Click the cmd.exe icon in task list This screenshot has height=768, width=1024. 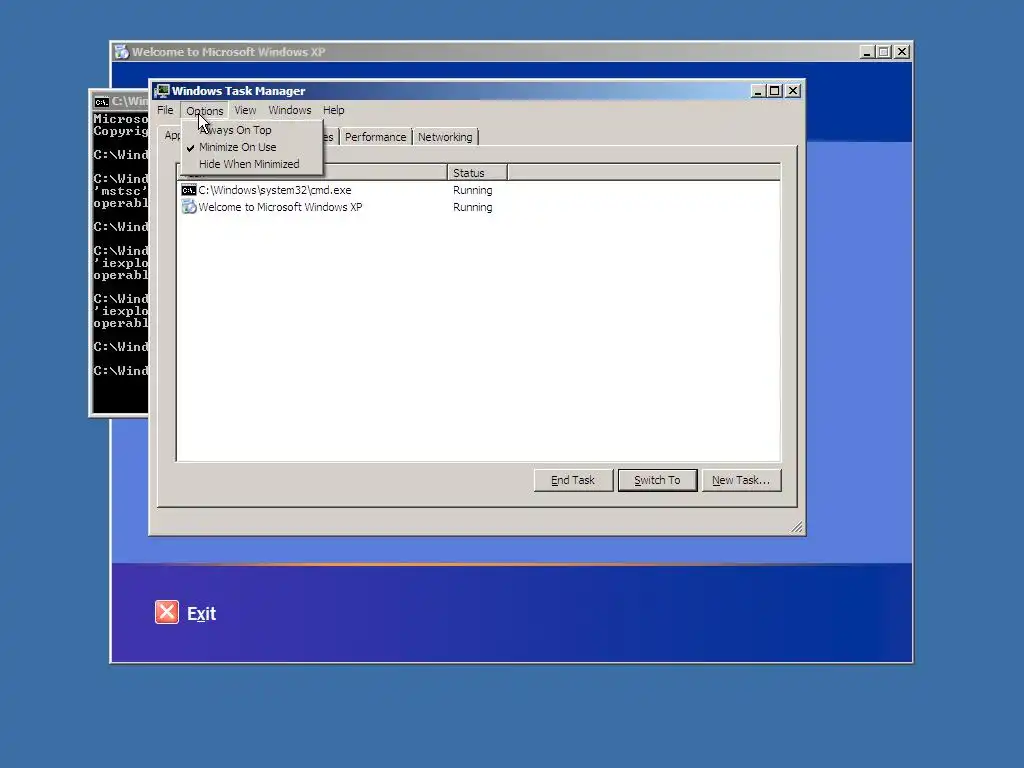[x=189, y=190]
